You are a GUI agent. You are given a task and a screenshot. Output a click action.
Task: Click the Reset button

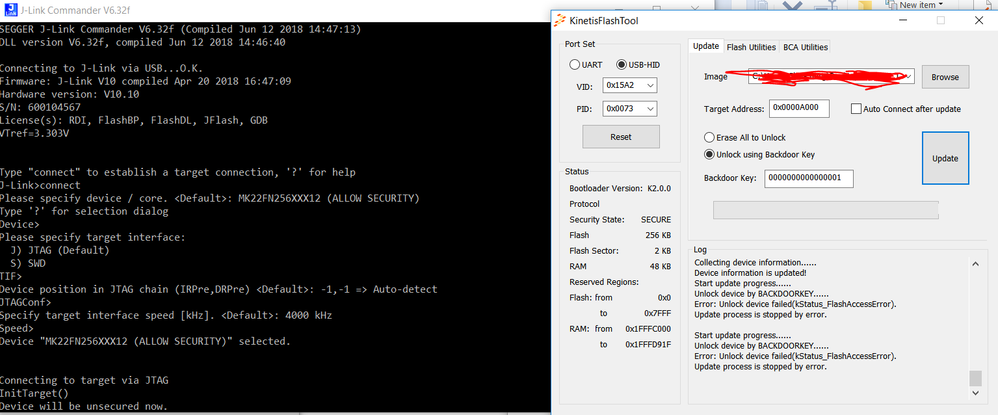point(621,137)
